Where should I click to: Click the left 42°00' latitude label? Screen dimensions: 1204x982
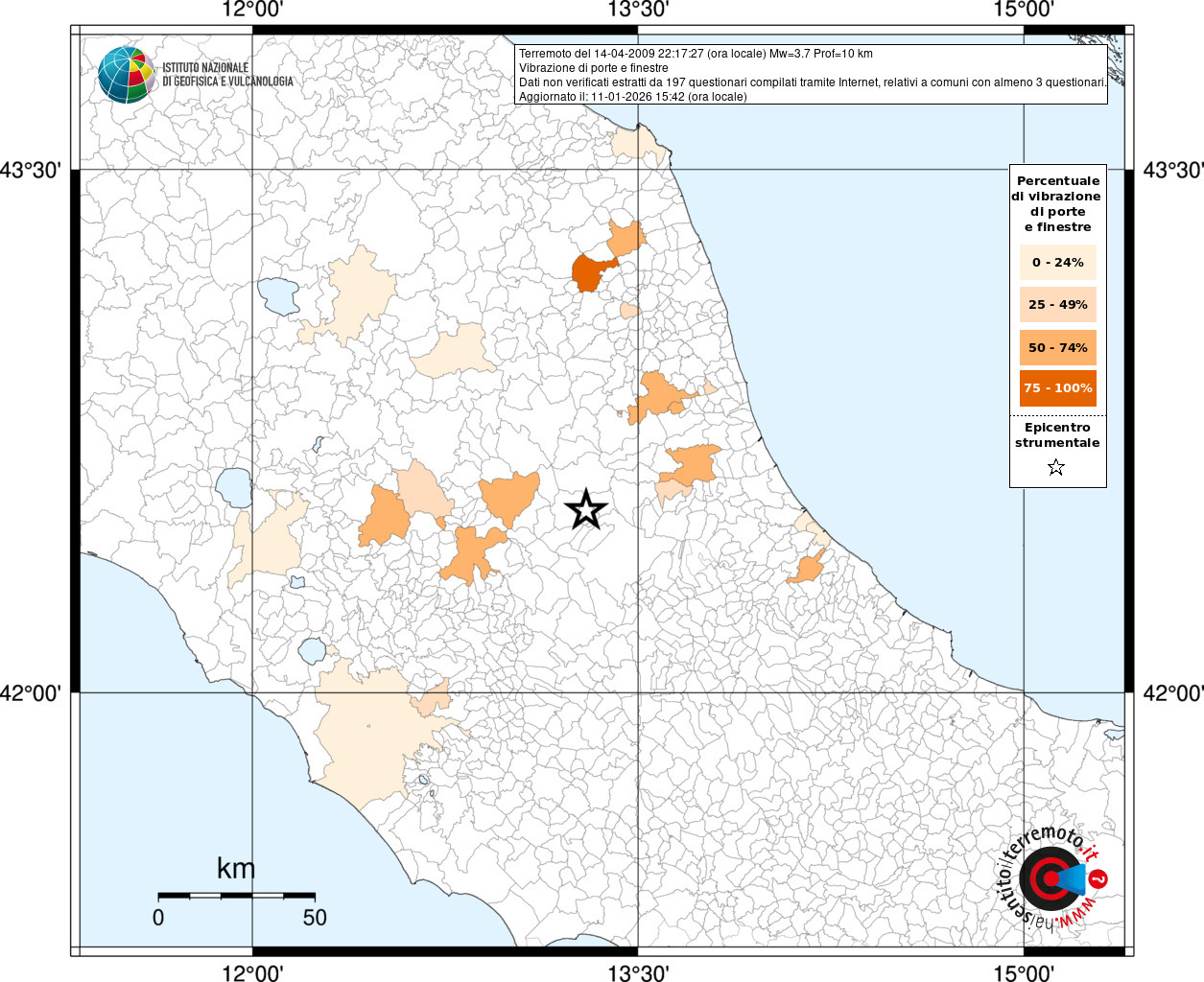point(31,692)
